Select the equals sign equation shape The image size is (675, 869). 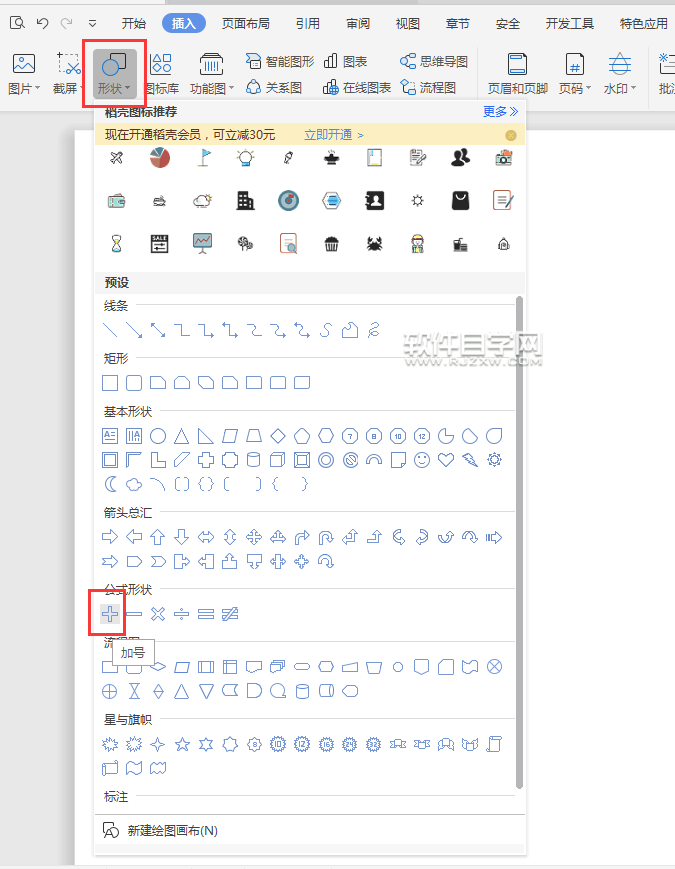[206, 614]
